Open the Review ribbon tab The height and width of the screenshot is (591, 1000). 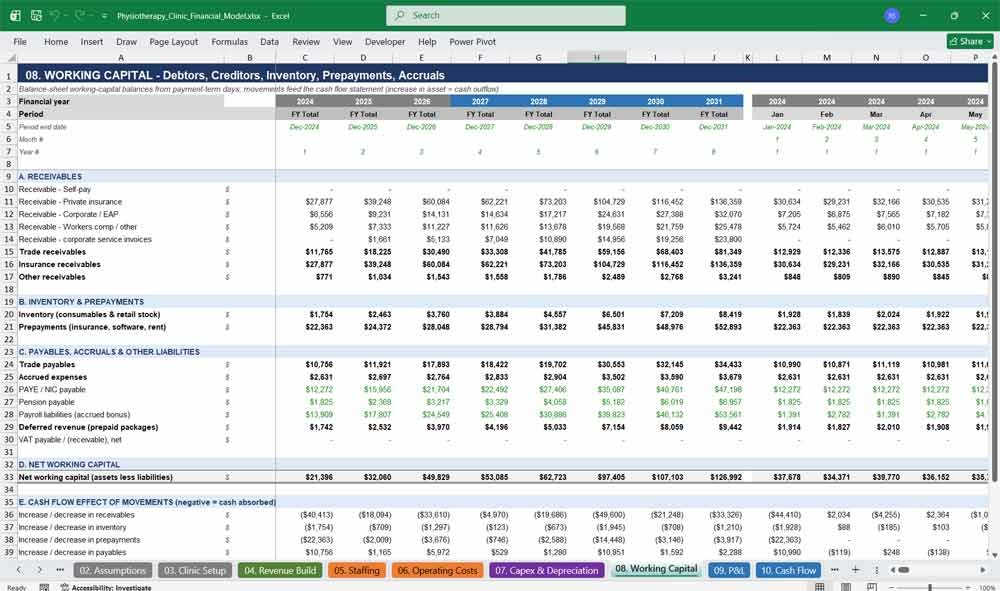(x=306, y=41)
